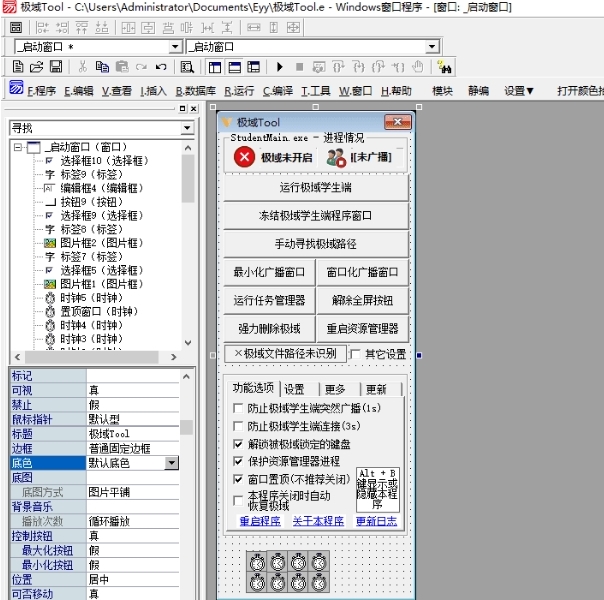Click the 重启程序 link
The width and height of the screenshot is (604, 600).
click(260, 521)
